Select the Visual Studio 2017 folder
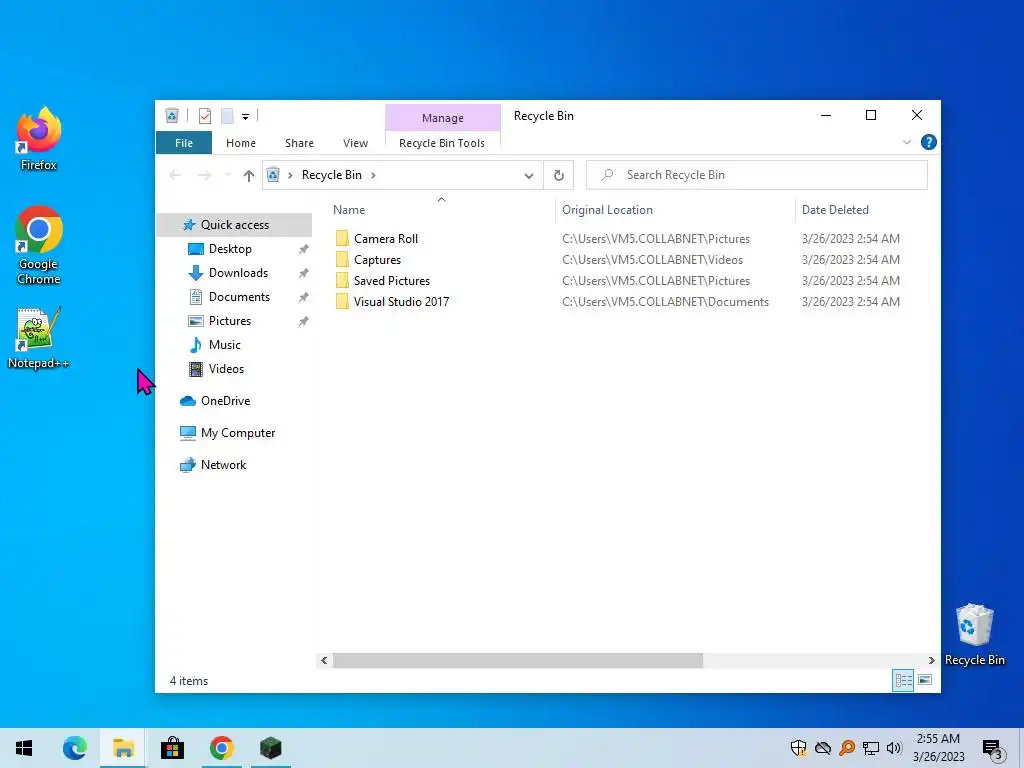This screenshot has width=1024, height=768. 401,302
